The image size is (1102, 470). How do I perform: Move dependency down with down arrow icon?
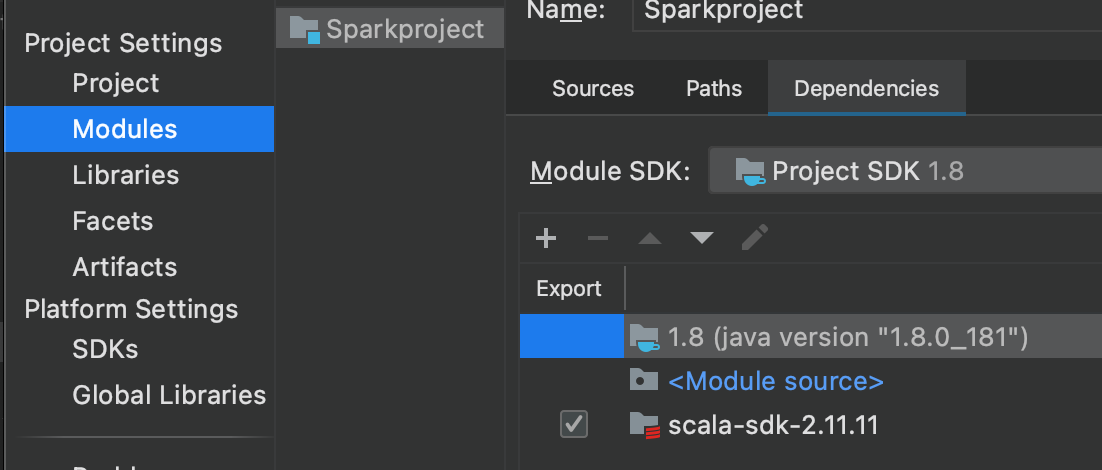[702, 238]
